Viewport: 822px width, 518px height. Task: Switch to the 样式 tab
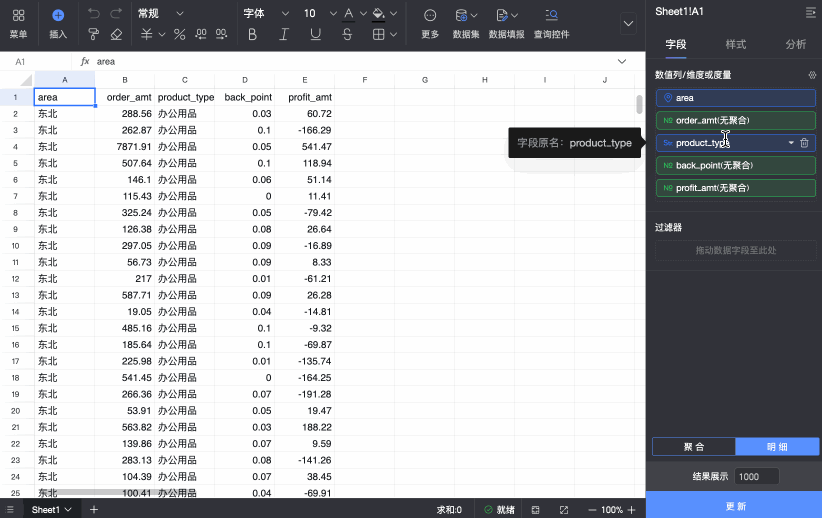[x=736, y=45]
